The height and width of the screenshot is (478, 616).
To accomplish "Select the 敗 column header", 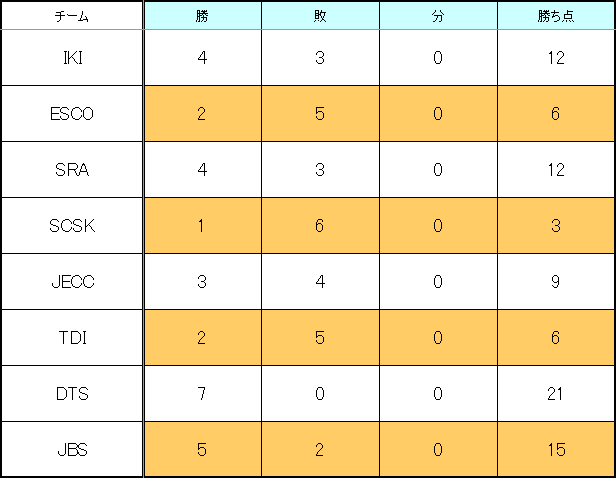I will tap(320, 15).
